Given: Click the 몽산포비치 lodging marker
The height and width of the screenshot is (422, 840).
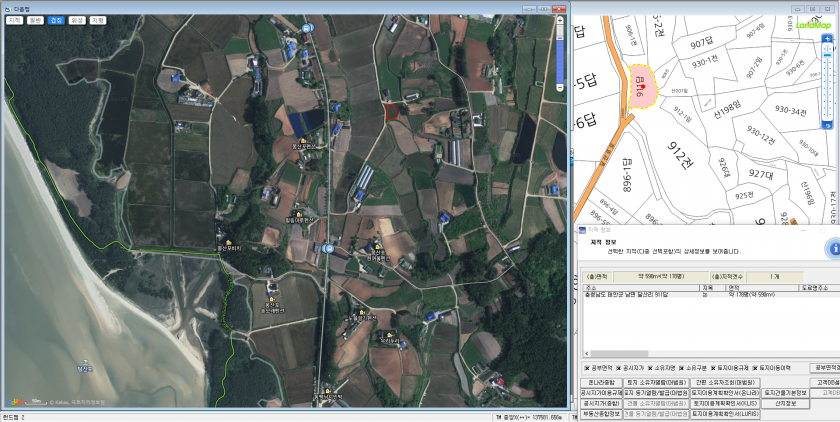Looking at the screenshot, I should [x=229, y=245].
